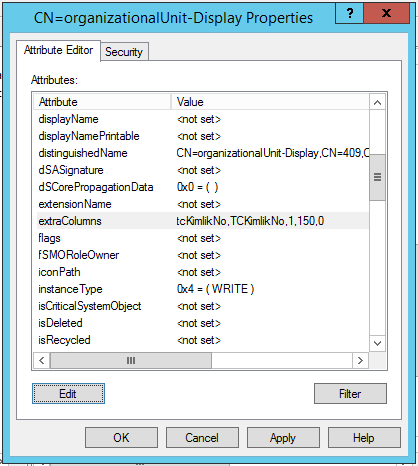Select the extraColumns attribute row
This screenshot has height=466, width=418.
(202, 221)
